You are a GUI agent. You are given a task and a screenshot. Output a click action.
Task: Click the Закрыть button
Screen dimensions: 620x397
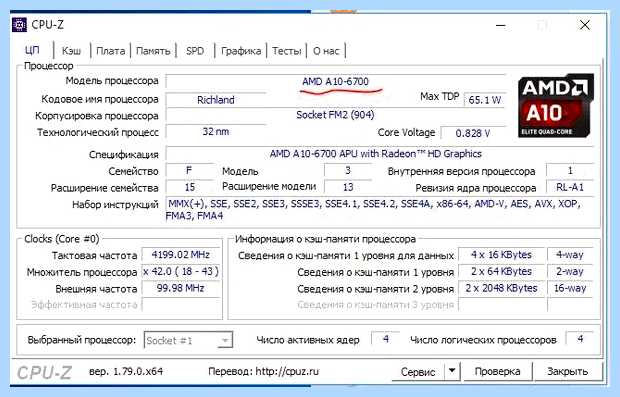point(567,371)
